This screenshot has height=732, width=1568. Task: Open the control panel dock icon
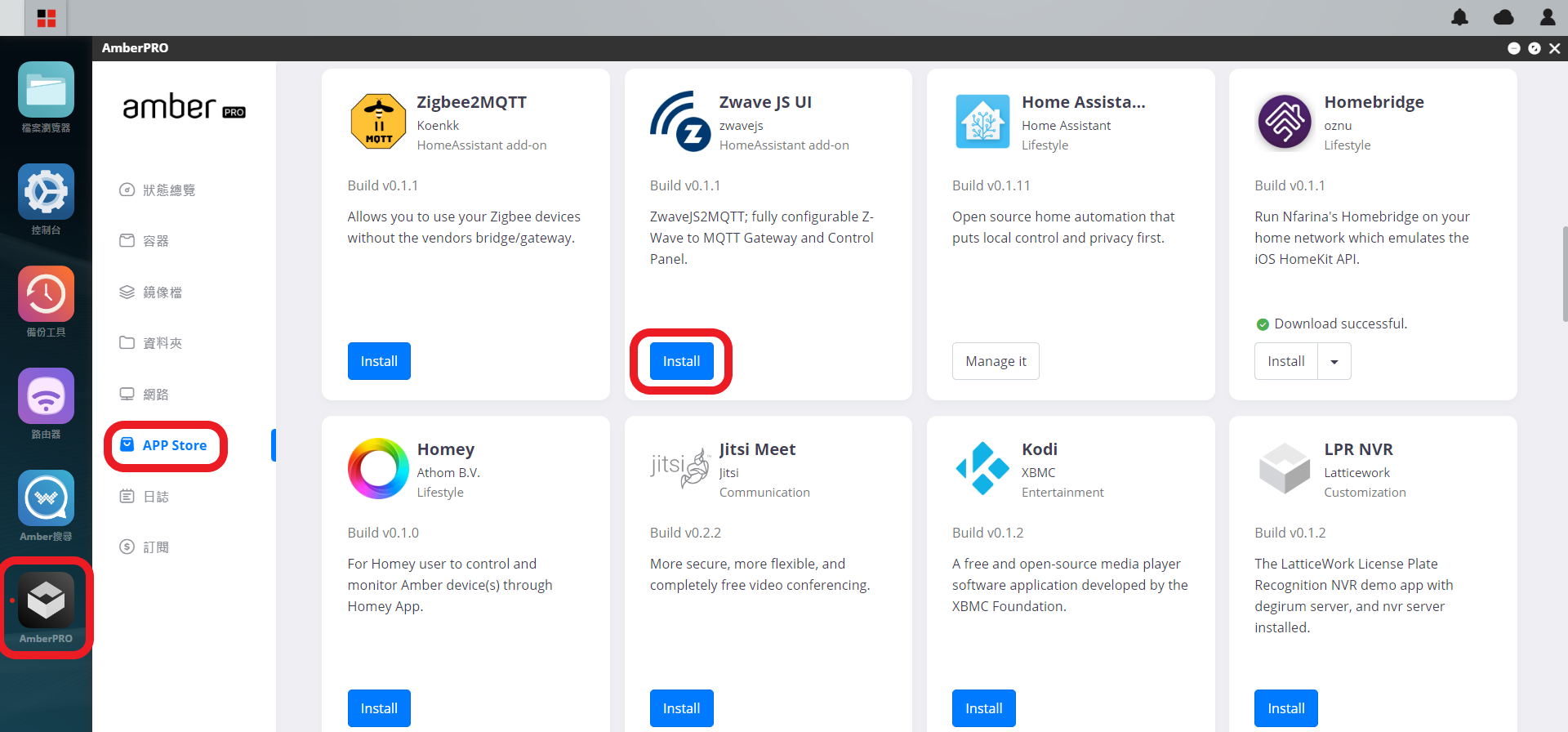pos(46,192)
